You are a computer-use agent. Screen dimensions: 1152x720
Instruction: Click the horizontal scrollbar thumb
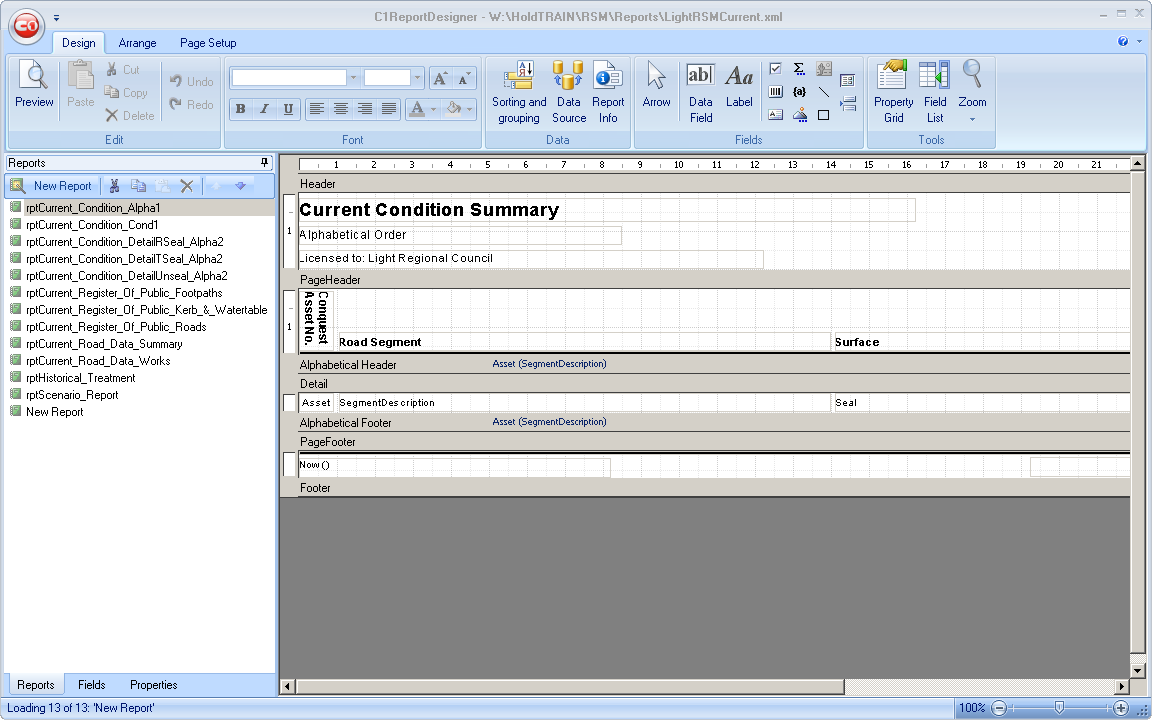coord(570,686)
